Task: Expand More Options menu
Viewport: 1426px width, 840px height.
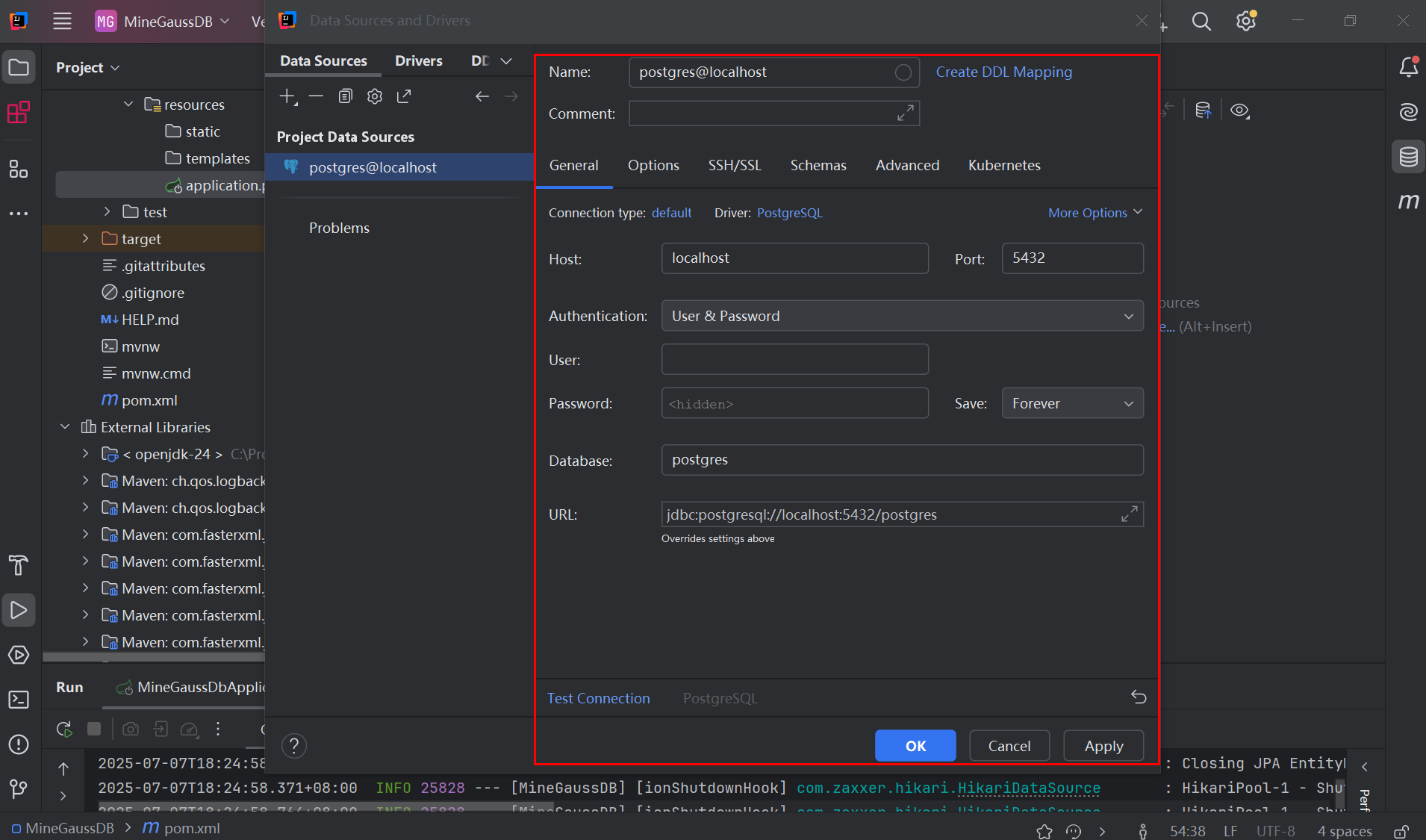Action: tap(1095, 213)
